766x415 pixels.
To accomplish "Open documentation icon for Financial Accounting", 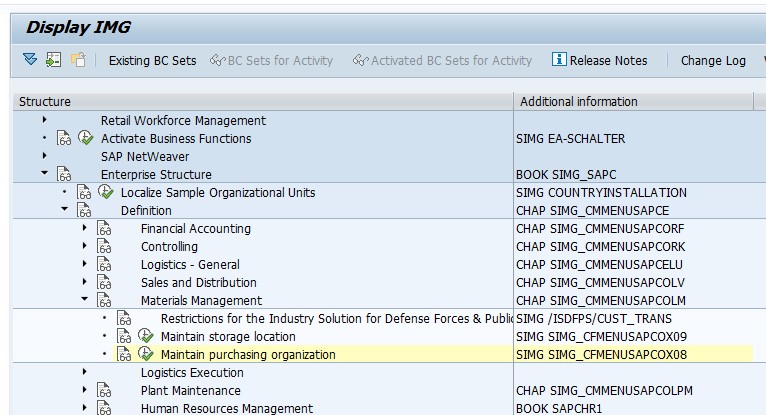I will click(x=104, y=228).
